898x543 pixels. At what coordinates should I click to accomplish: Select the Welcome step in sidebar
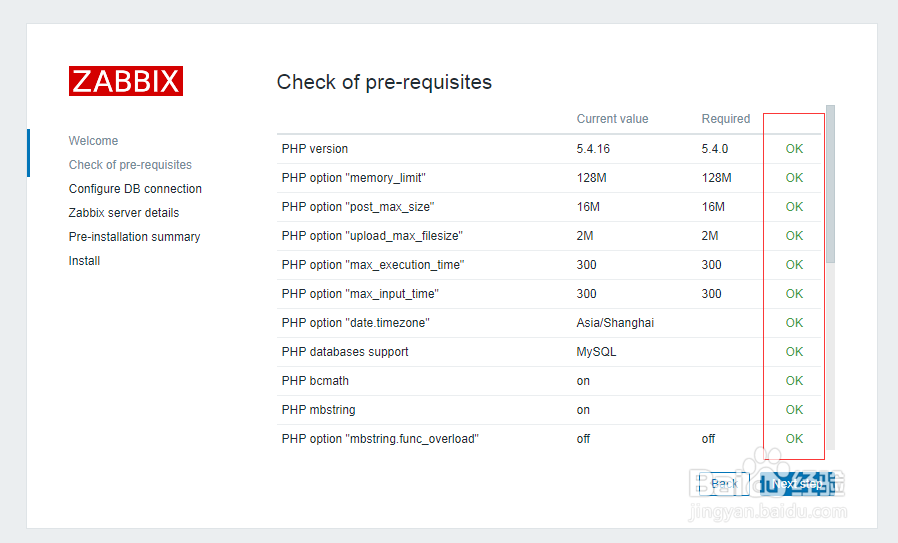(x=93, y=141)
